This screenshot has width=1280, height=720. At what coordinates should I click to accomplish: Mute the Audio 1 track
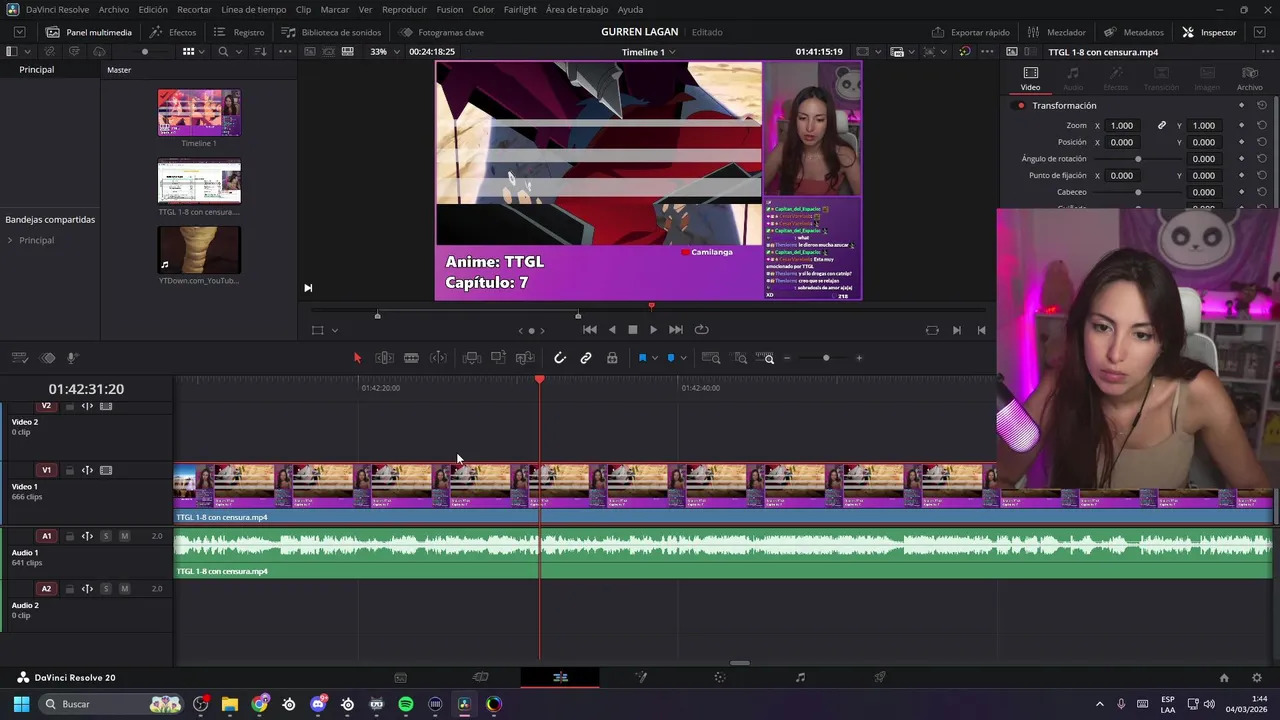click(x=124, y=536)
